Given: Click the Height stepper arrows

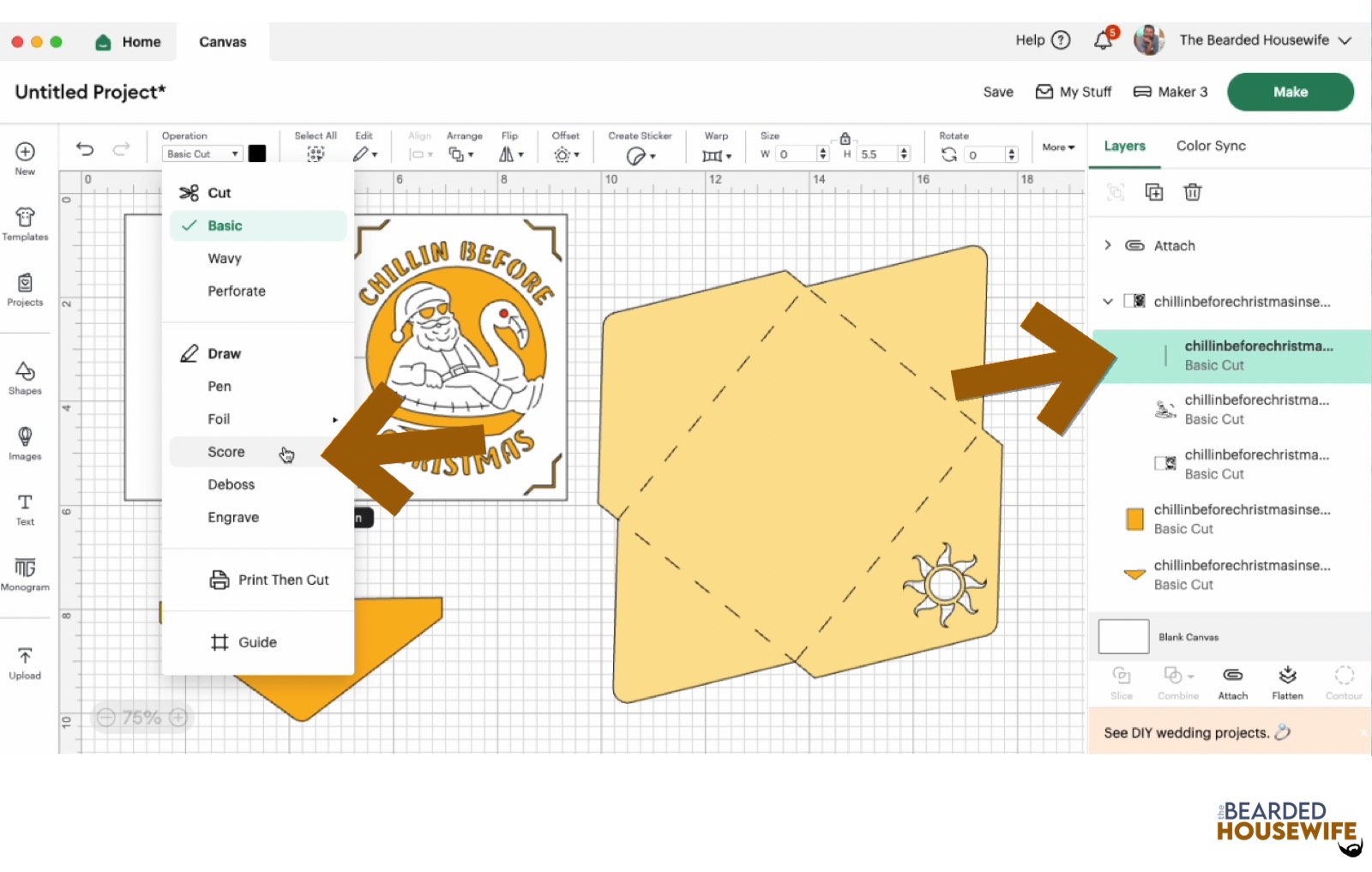Looking at the screenshot, I should pyautogui.click(x=904, y=154).
